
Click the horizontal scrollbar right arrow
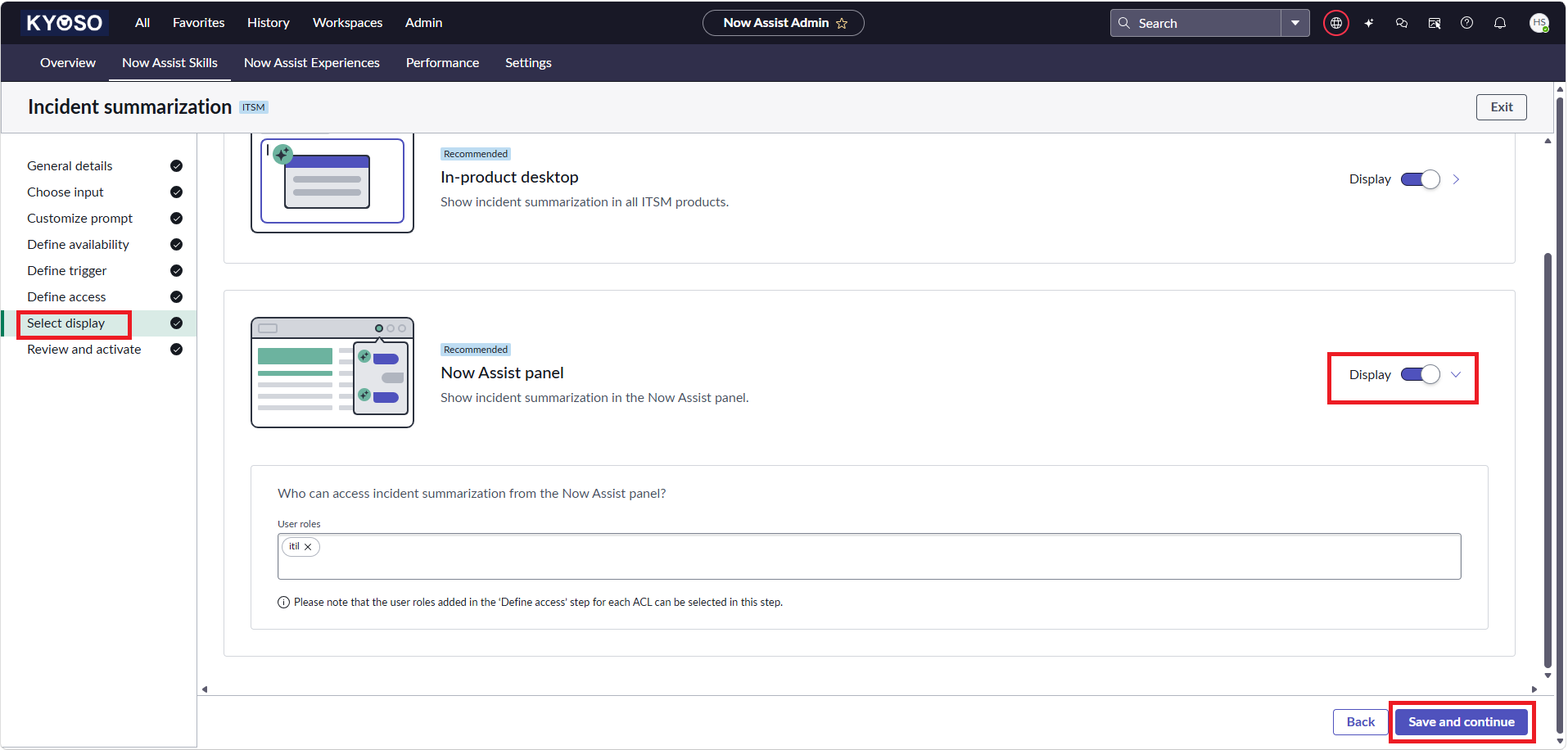click(1534, 689)
